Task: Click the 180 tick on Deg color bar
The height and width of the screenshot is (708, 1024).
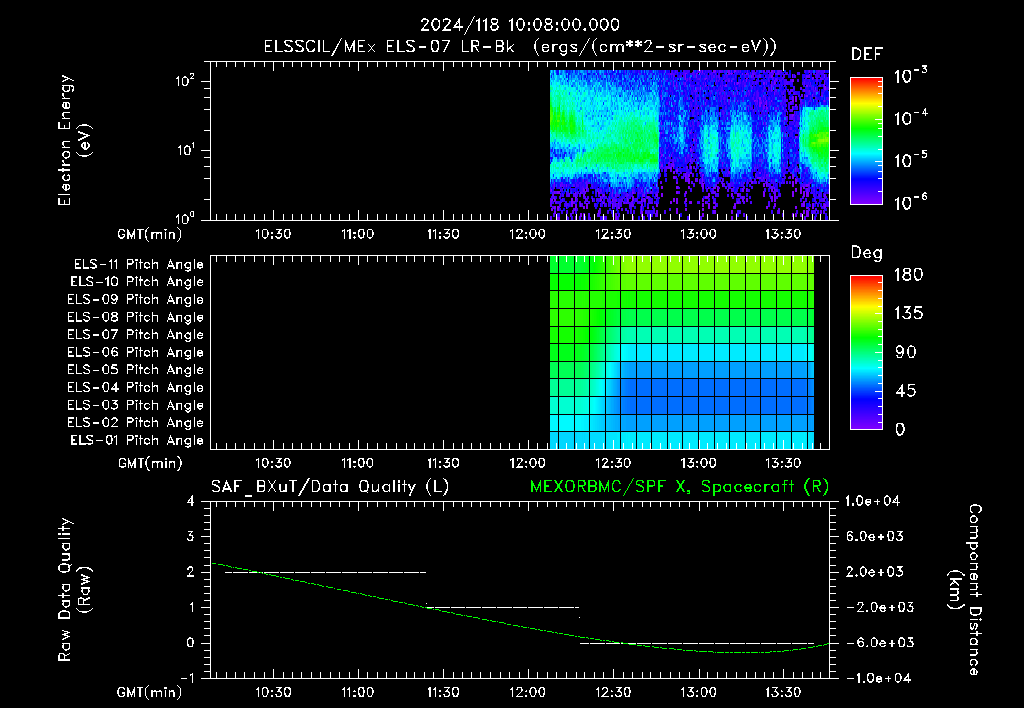Action: click(908, 275)
